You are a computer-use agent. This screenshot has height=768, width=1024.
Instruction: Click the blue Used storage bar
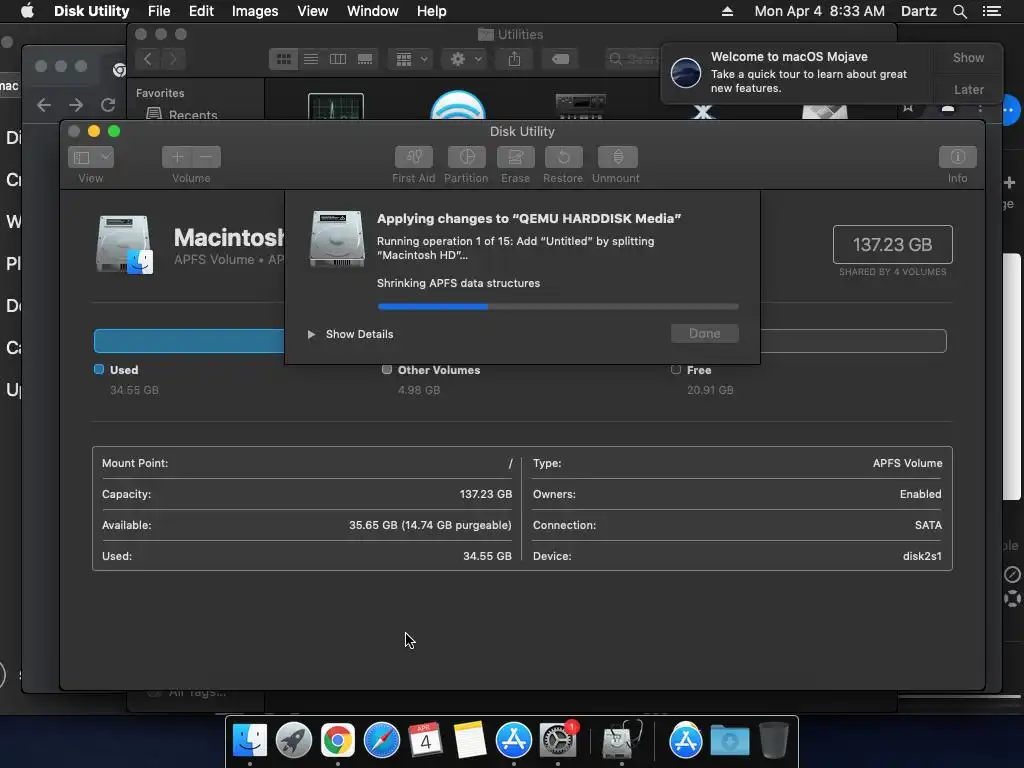tap(189, 341)
